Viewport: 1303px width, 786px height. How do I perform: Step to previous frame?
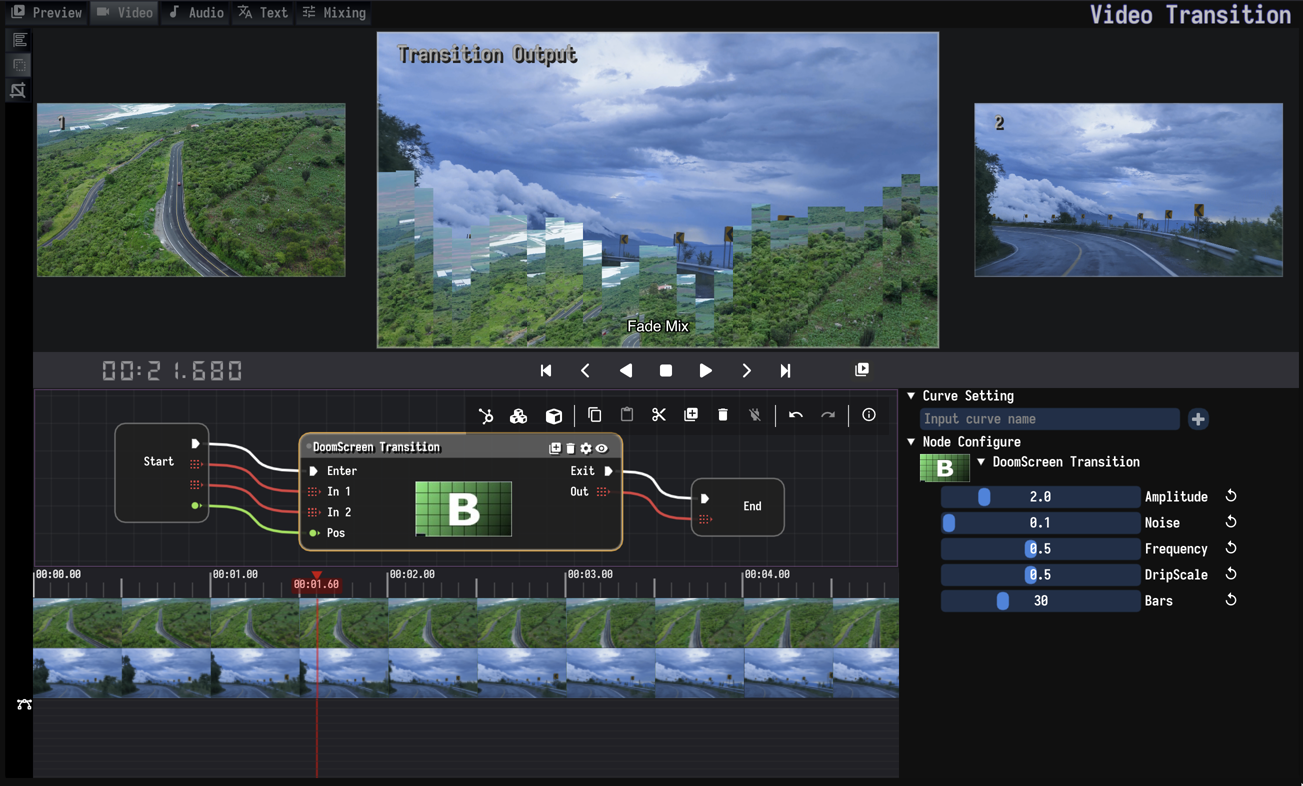pyautogui.click(x=586, y=371)
